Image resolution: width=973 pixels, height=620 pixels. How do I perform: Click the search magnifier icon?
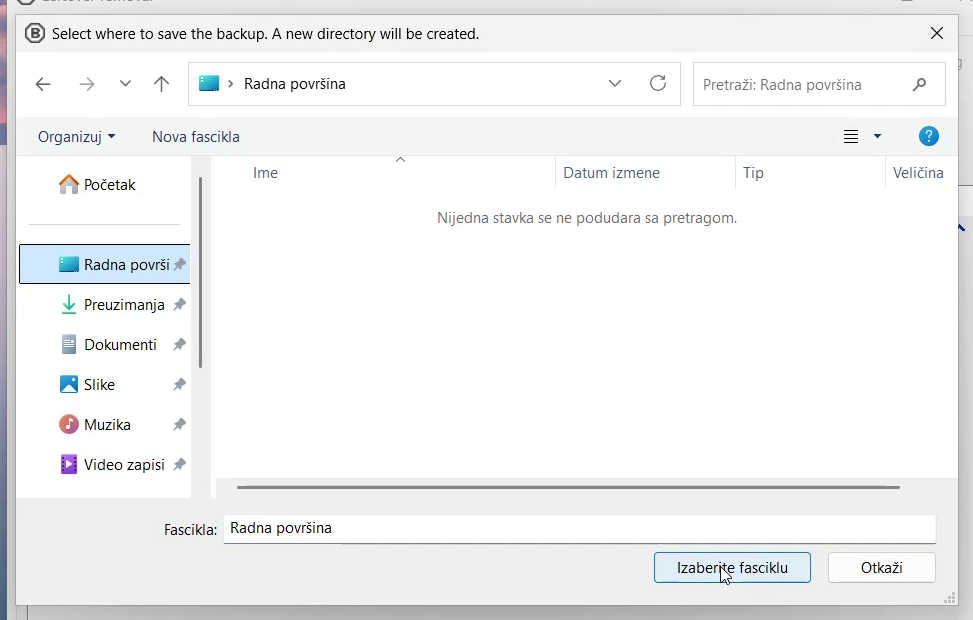click(x=919, y=85)
